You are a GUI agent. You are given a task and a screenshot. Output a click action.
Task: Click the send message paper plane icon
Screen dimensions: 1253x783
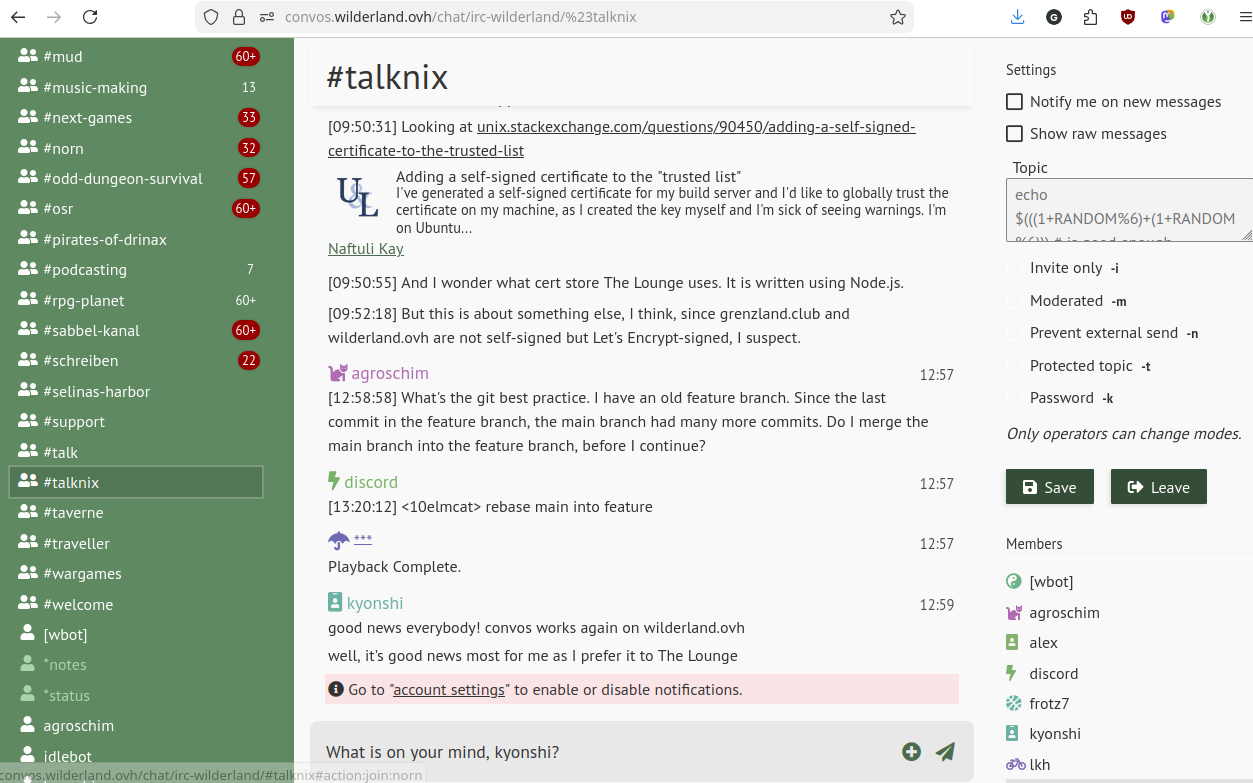point(945,752)
